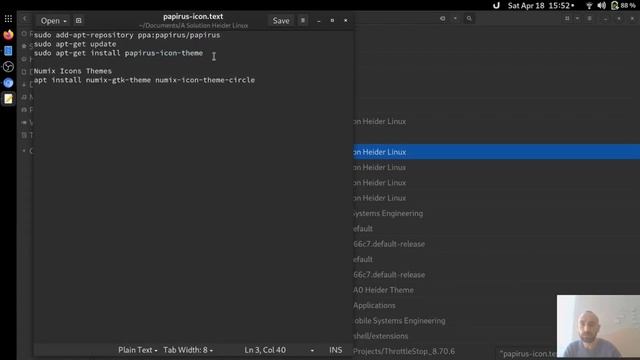Open the Plain Text language dropdown
This screenshot has width=640, height=360.
pos(138,350)
